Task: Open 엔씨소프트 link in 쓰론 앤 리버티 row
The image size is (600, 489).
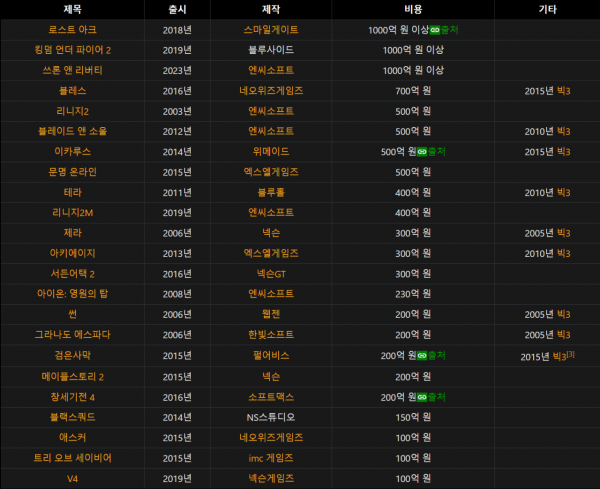Action: (x=271, y=70)
